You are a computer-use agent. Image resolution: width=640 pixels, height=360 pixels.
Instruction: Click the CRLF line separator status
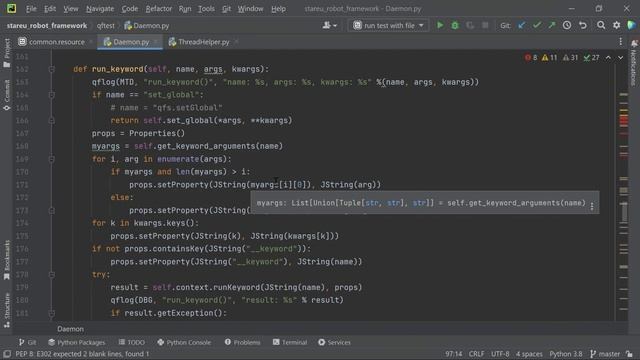(476, 354)
